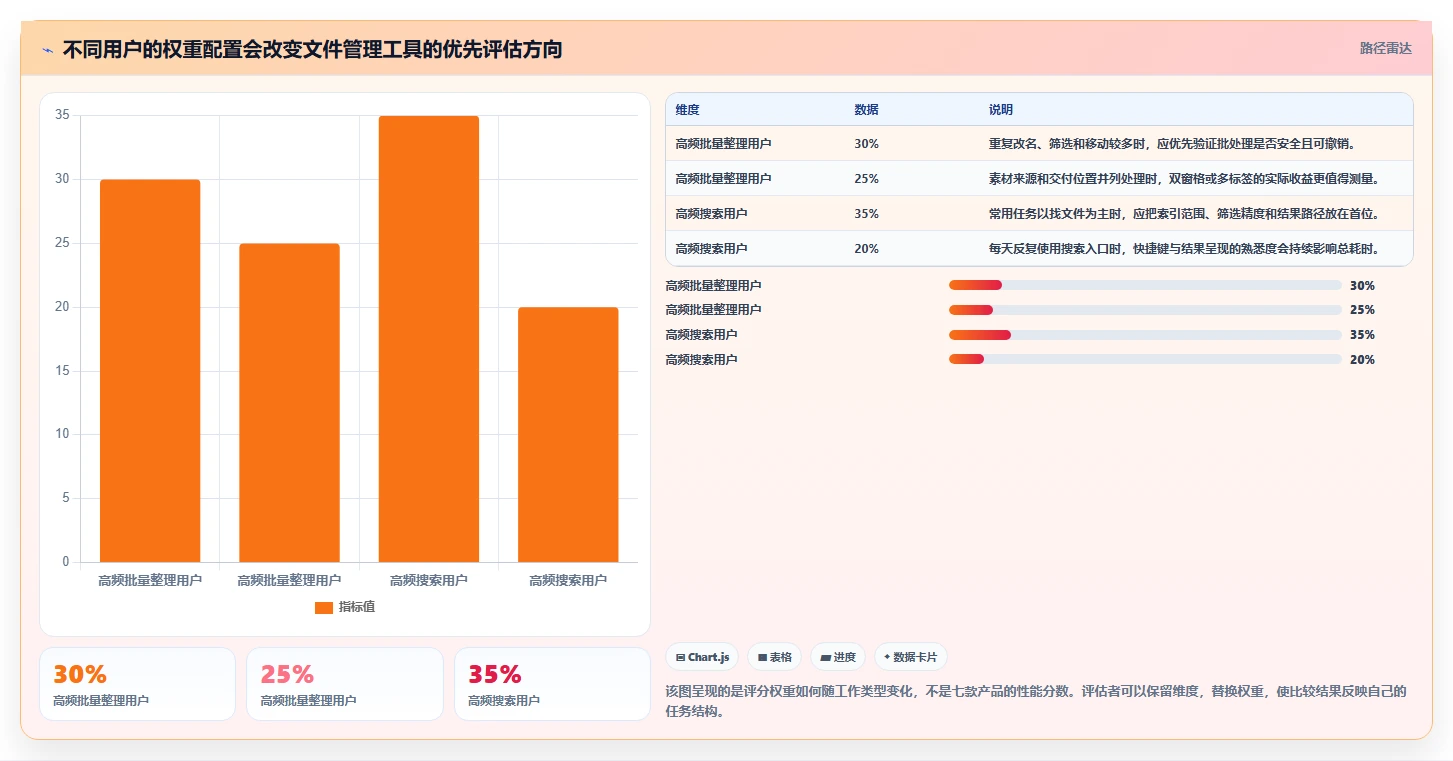1453x761 pixels.
Task: Click the progress bar labeled 35%
Action: point(1145,335)
